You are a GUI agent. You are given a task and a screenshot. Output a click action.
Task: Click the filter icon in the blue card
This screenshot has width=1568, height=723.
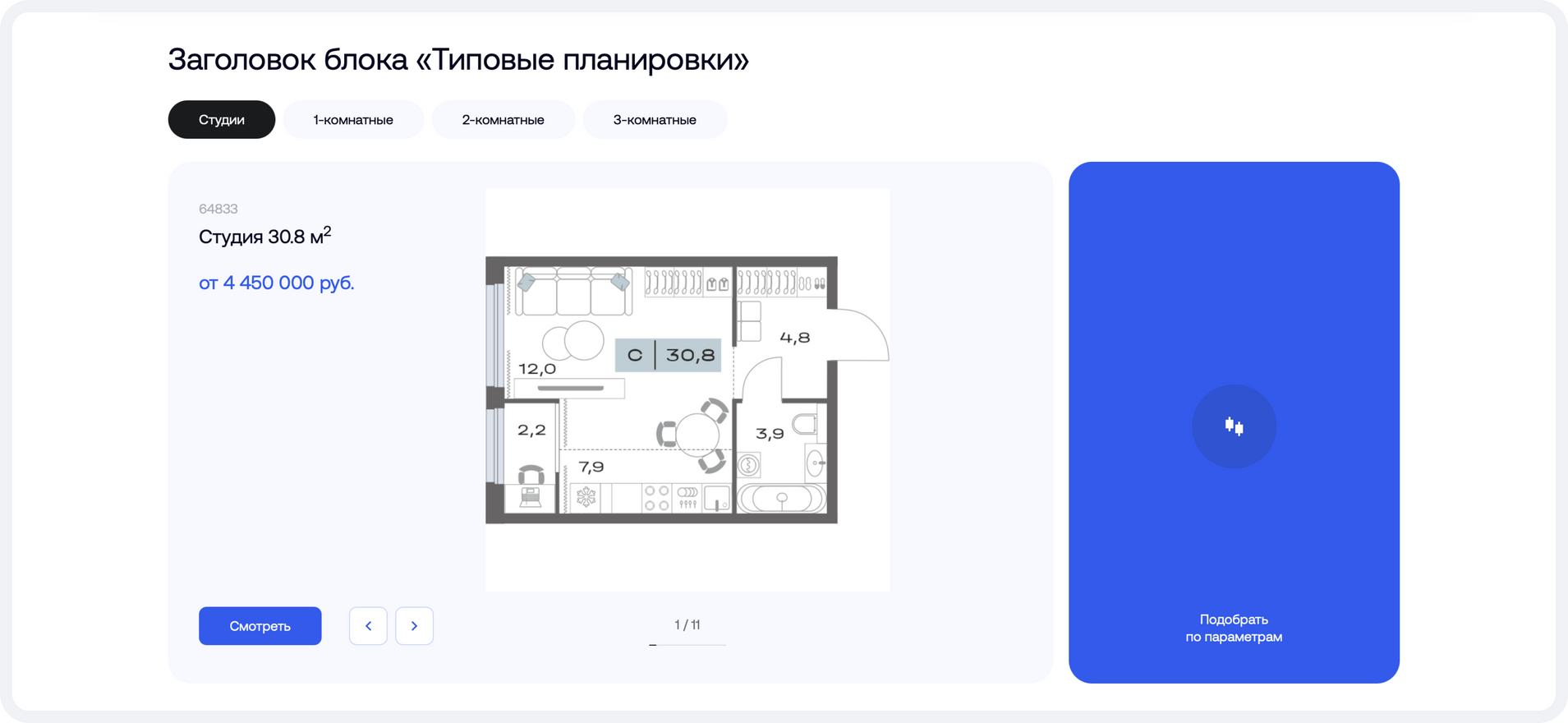click(x=1234, y=426)
